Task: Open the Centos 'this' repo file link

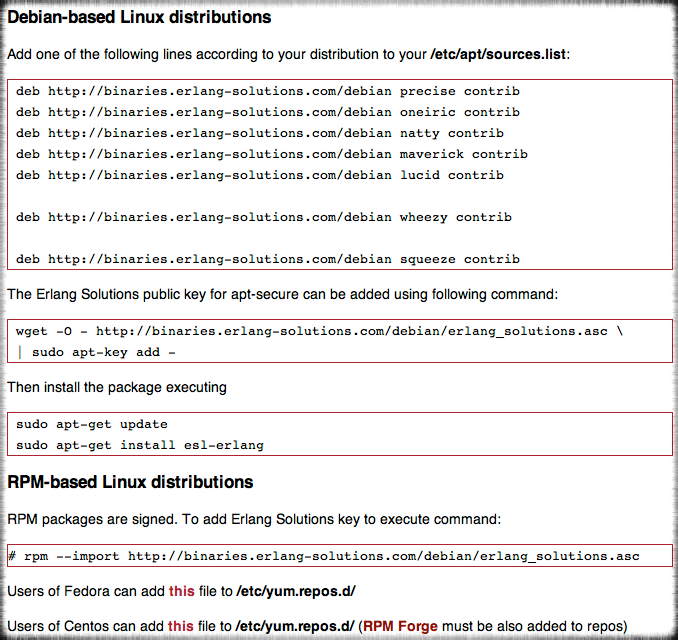Action: (181, 626)
